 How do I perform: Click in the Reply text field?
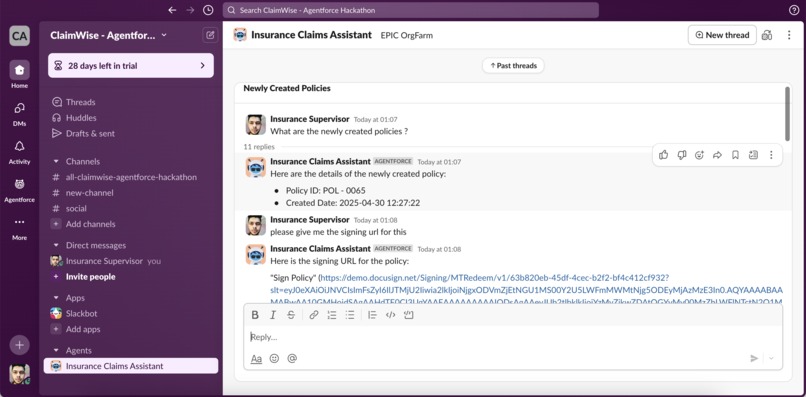[x=513, y=337]
